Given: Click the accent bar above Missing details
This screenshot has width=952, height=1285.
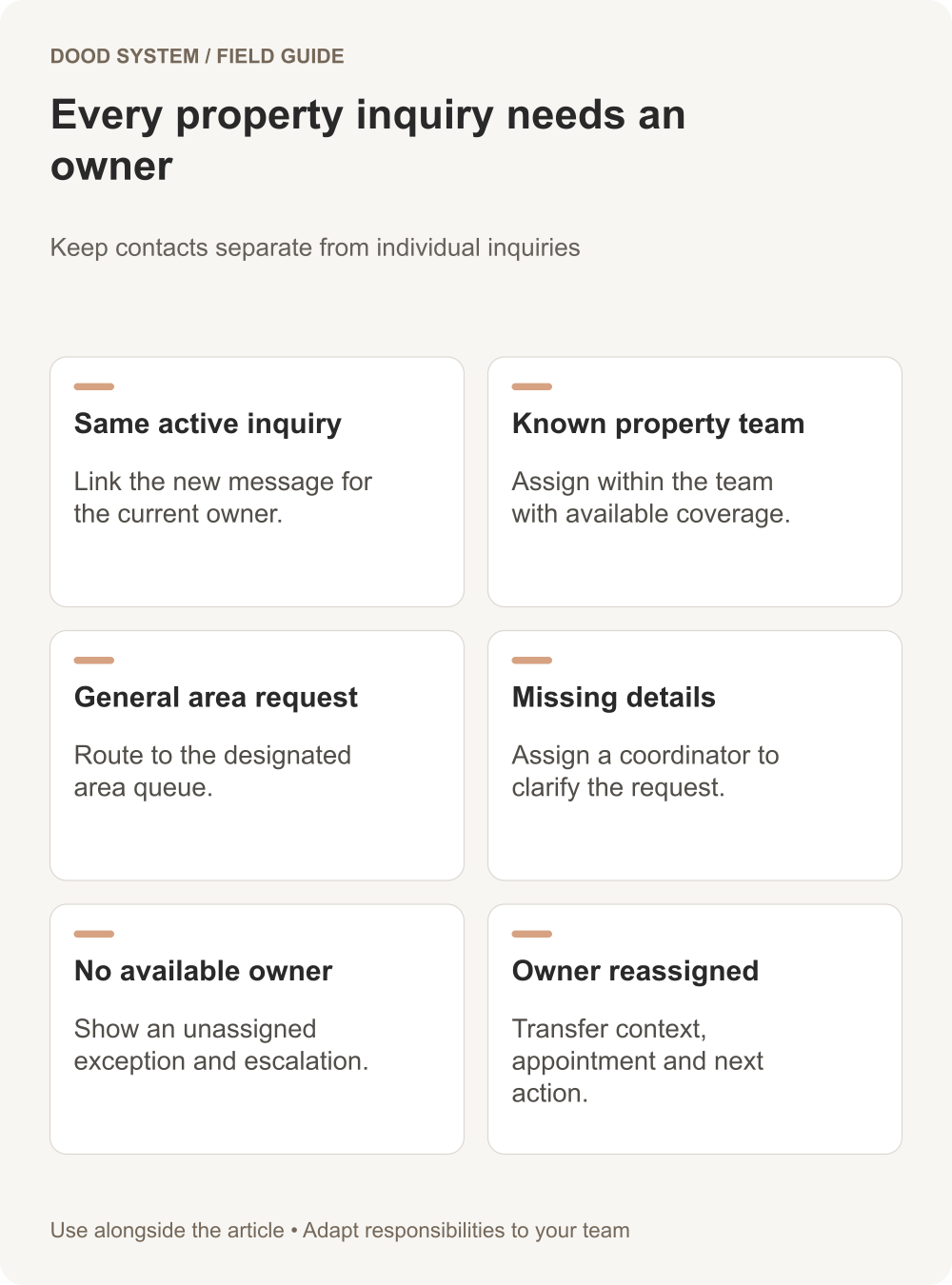Looking at the screenshot, I should 532,660.
